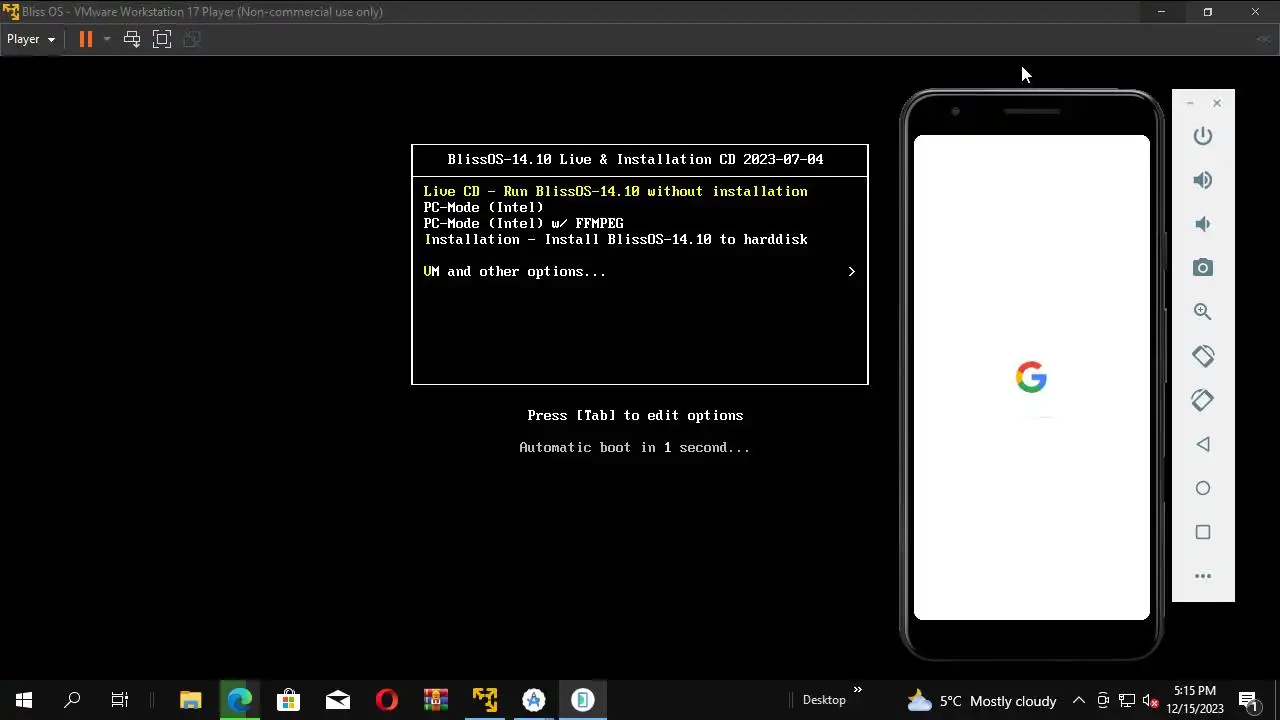
Task: Lower emulator volume with volume down icon
Action: (x=1203, y=224)
